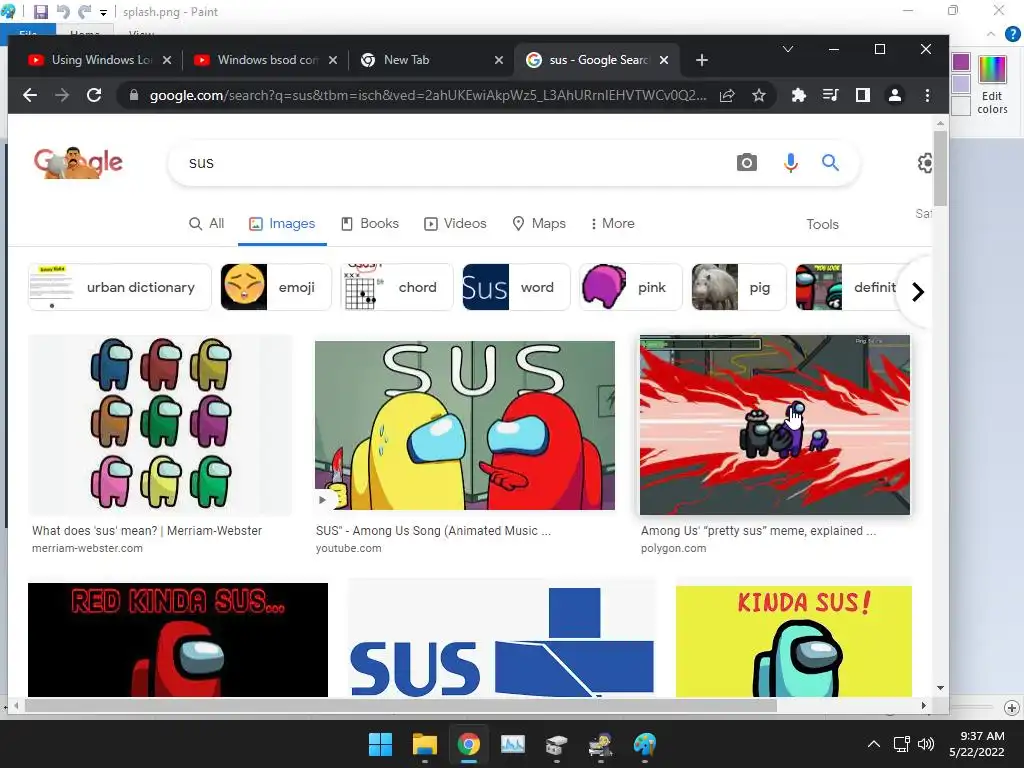Image resolution: width=1024 pixels, height=768 pixels.
Task: Open a new Chrome tab with plus
Action: pyautogui.click(x=701, y=60)
